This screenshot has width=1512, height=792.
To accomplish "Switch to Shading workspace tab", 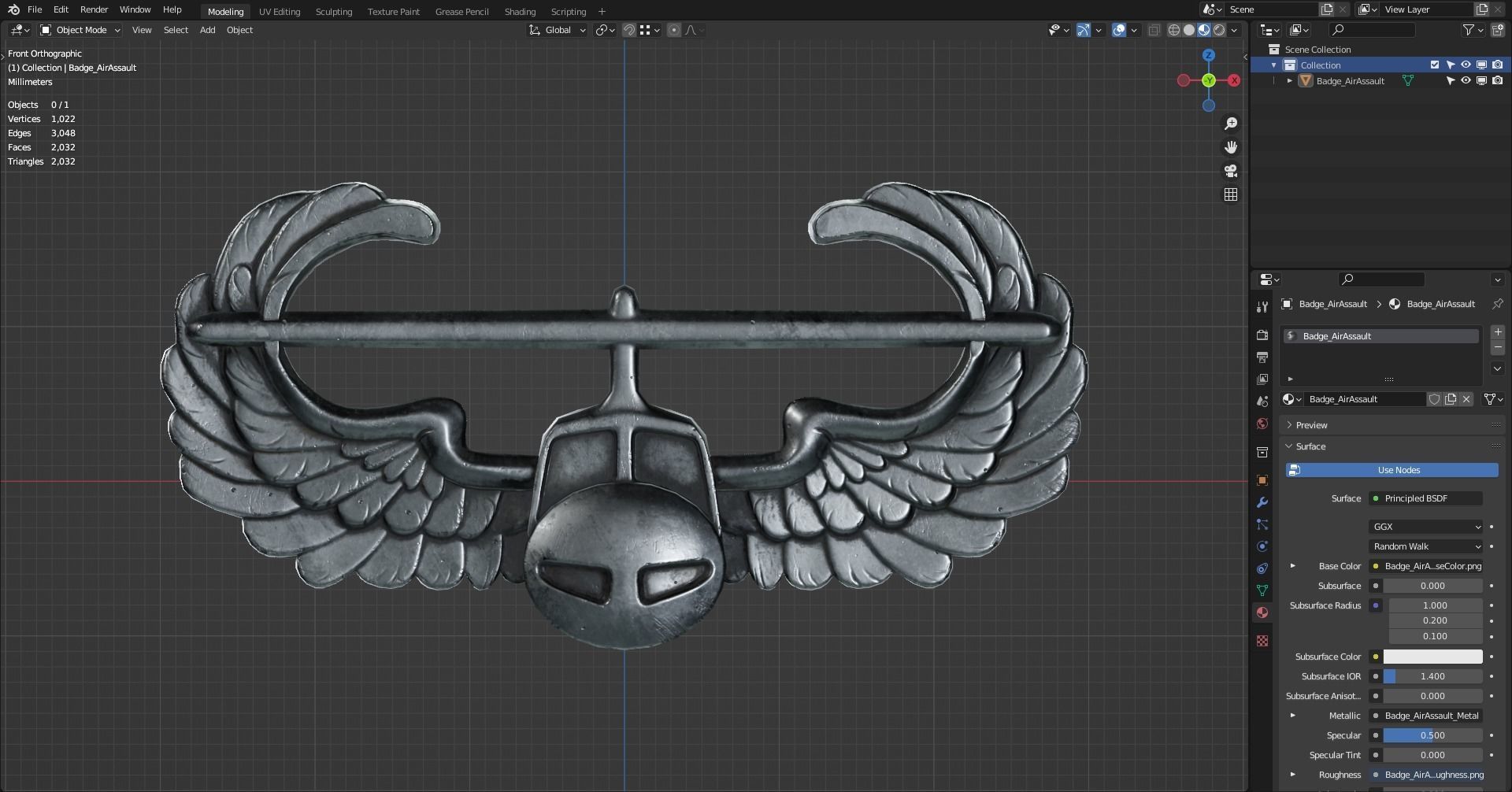I will 520,11.
